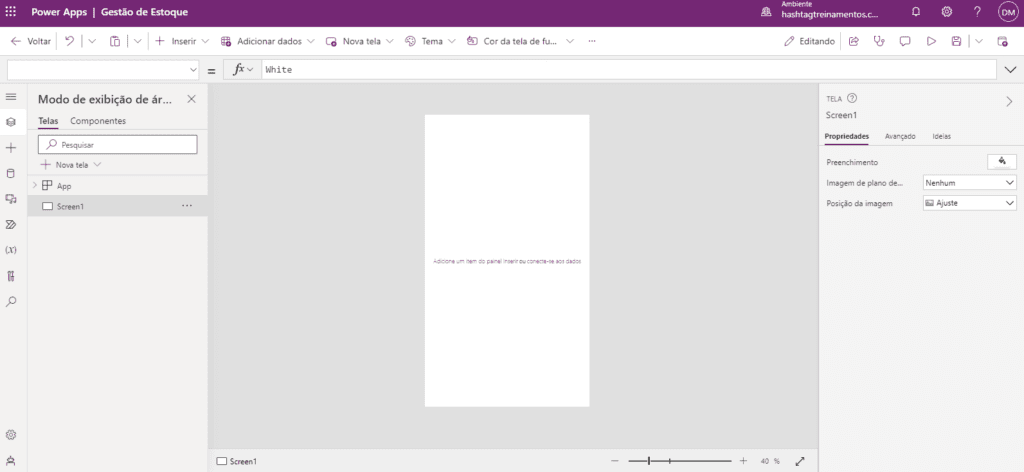The image size is (1024, 472).
Task: Open Screen1 more options ellipsis
Action: click(x=187, y=206)
